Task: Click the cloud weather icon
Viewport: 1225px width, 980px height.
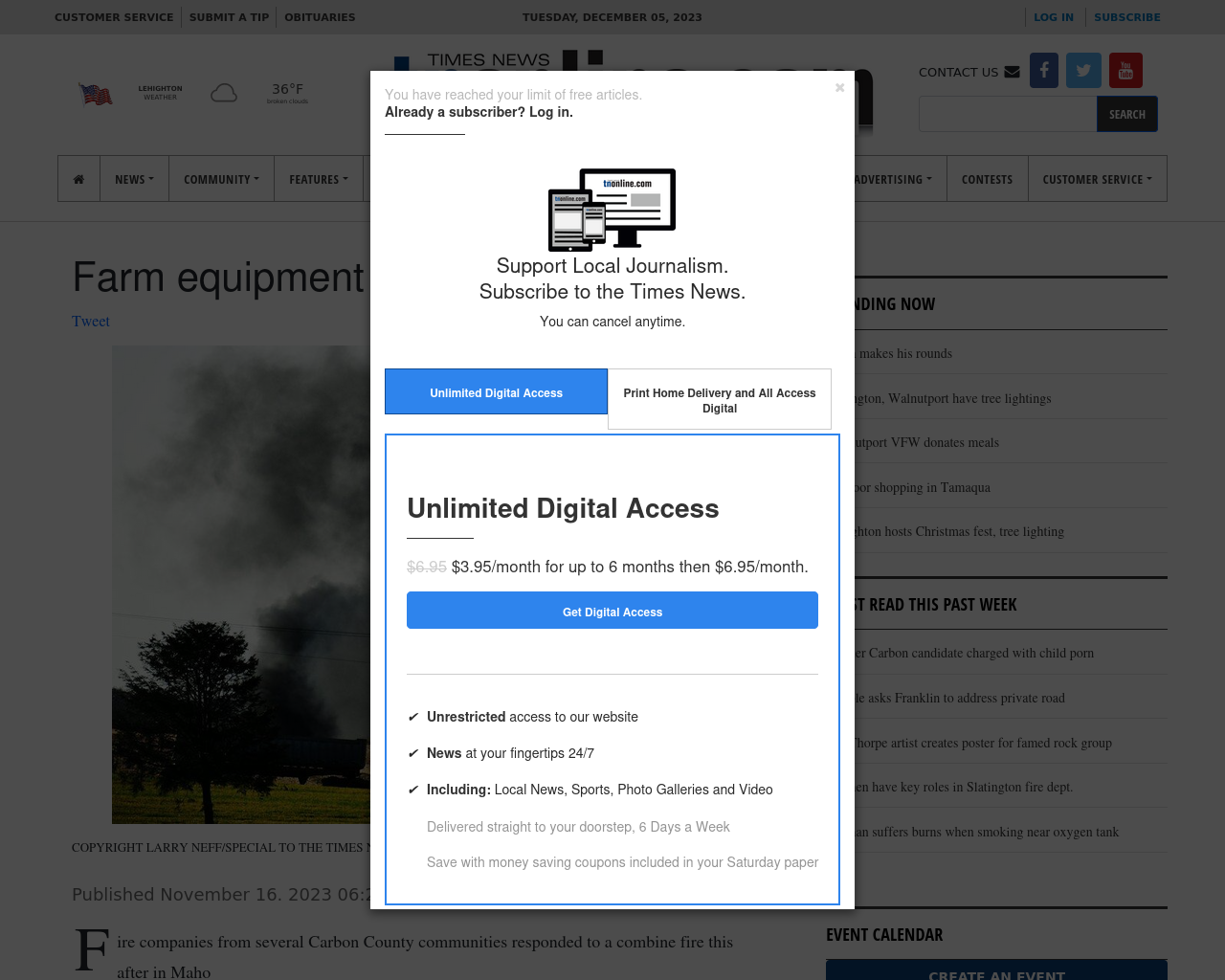Action: pos(224,93)
